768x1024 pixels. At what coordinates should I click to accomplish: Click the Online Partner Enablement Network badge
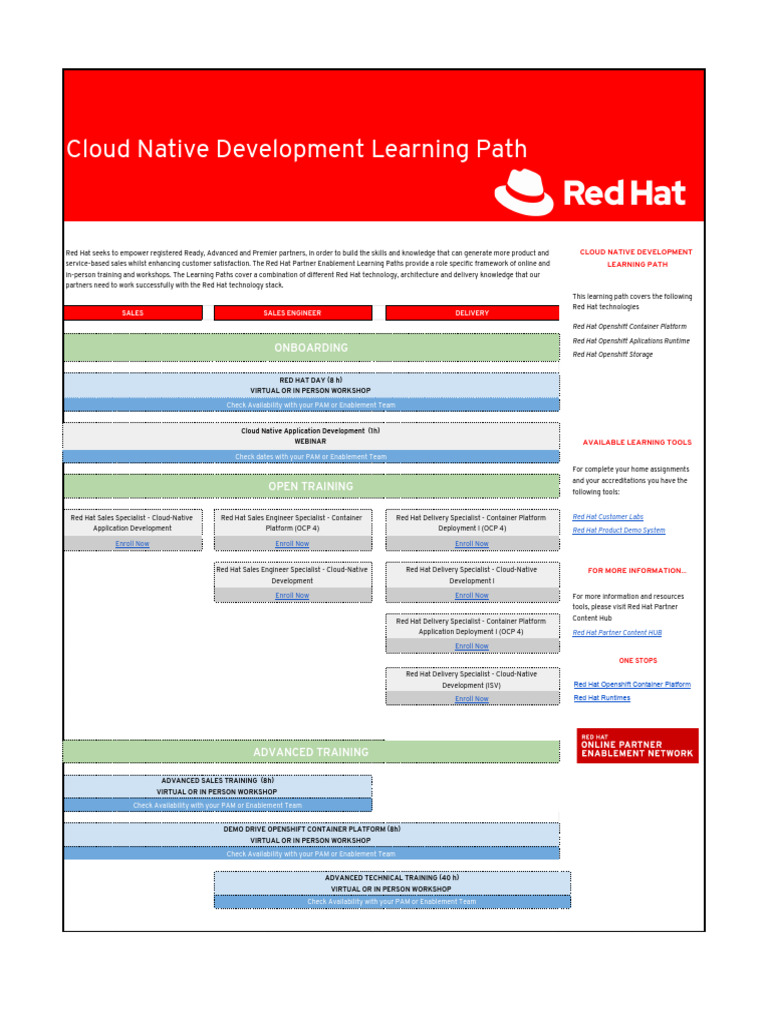637,745
